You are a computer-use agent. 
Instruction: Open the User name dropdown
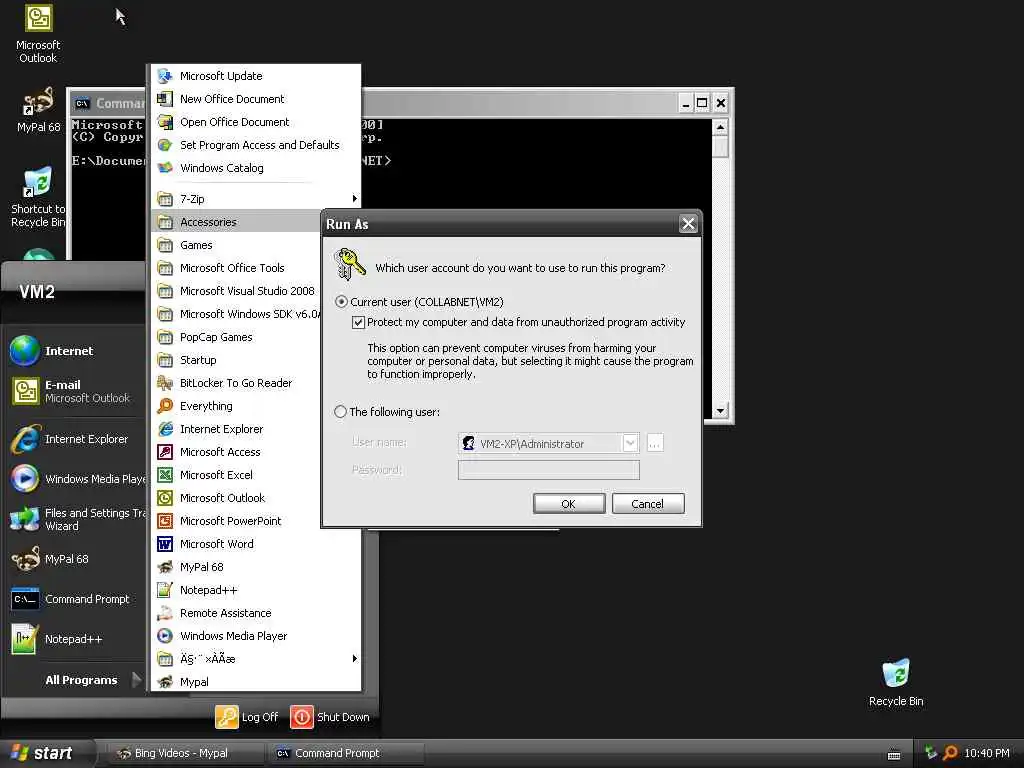pyautogui.click(x=630, y=443)
